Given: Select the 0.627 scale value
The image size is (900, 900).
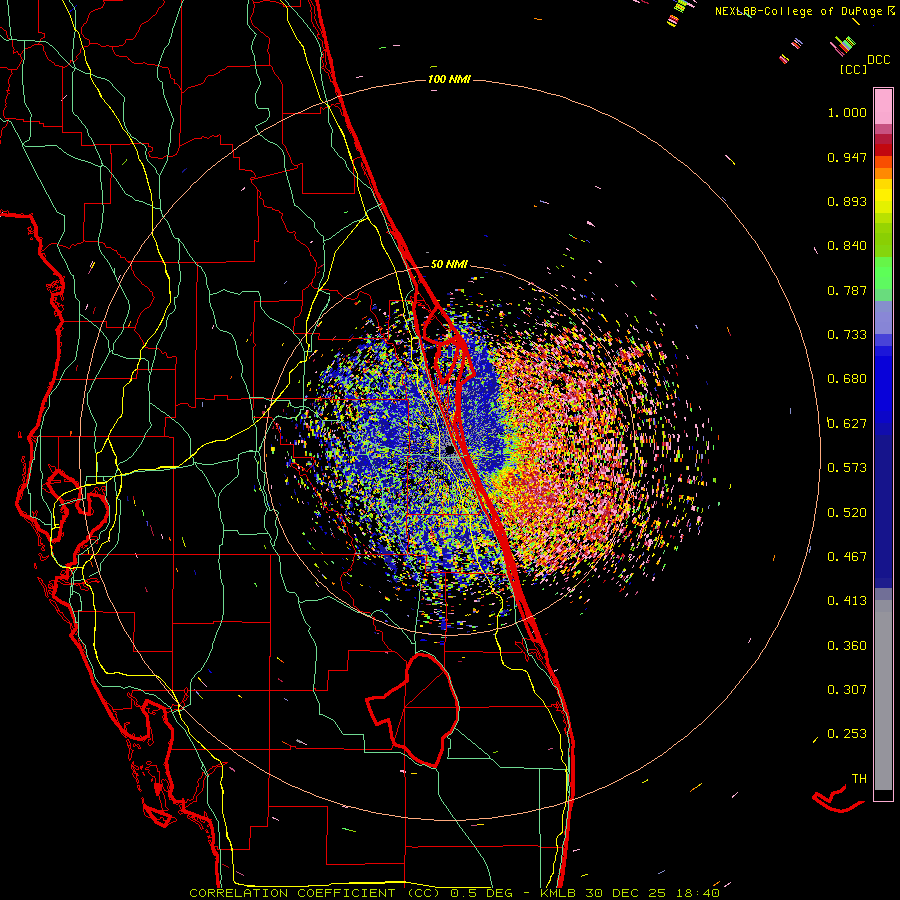Looking at the screenshot, I should [x=847, y=424].
